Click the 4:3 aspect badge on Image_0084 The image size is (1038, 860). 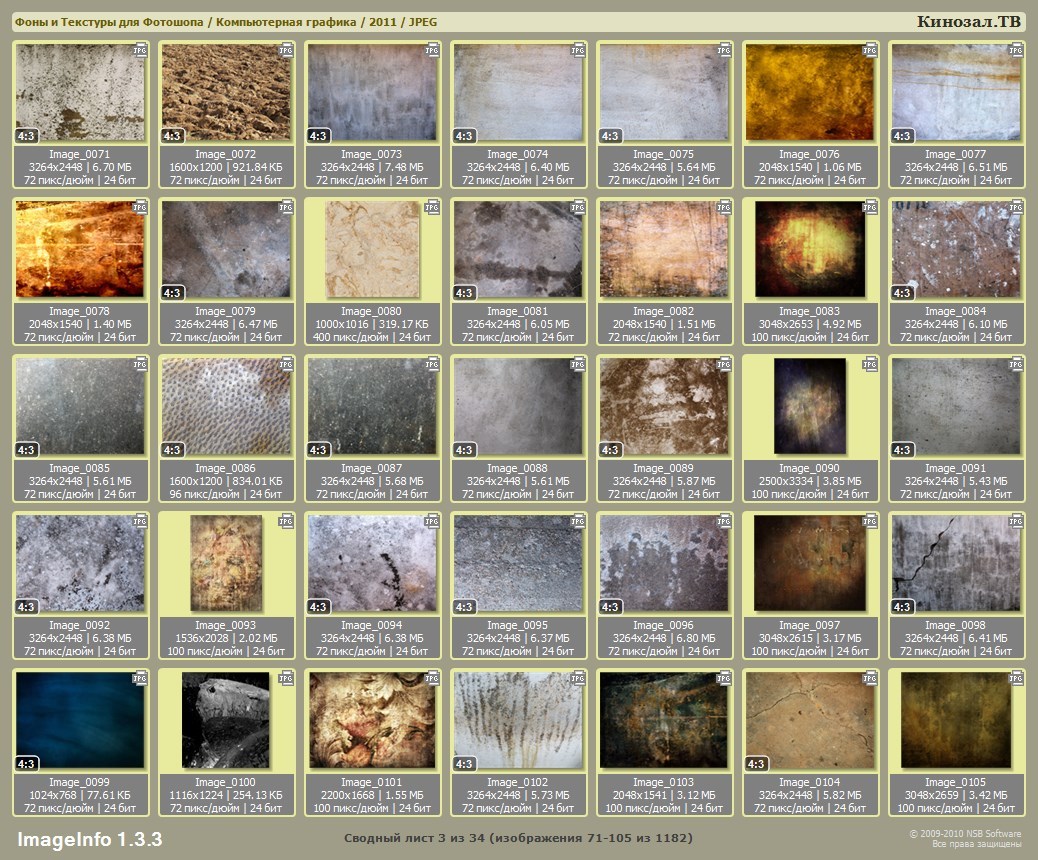903,293
